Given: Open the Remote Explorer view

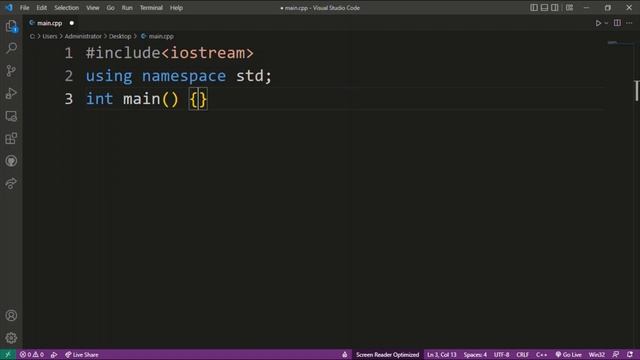Looking at the screenshot, I should click(x=11, y=116).
